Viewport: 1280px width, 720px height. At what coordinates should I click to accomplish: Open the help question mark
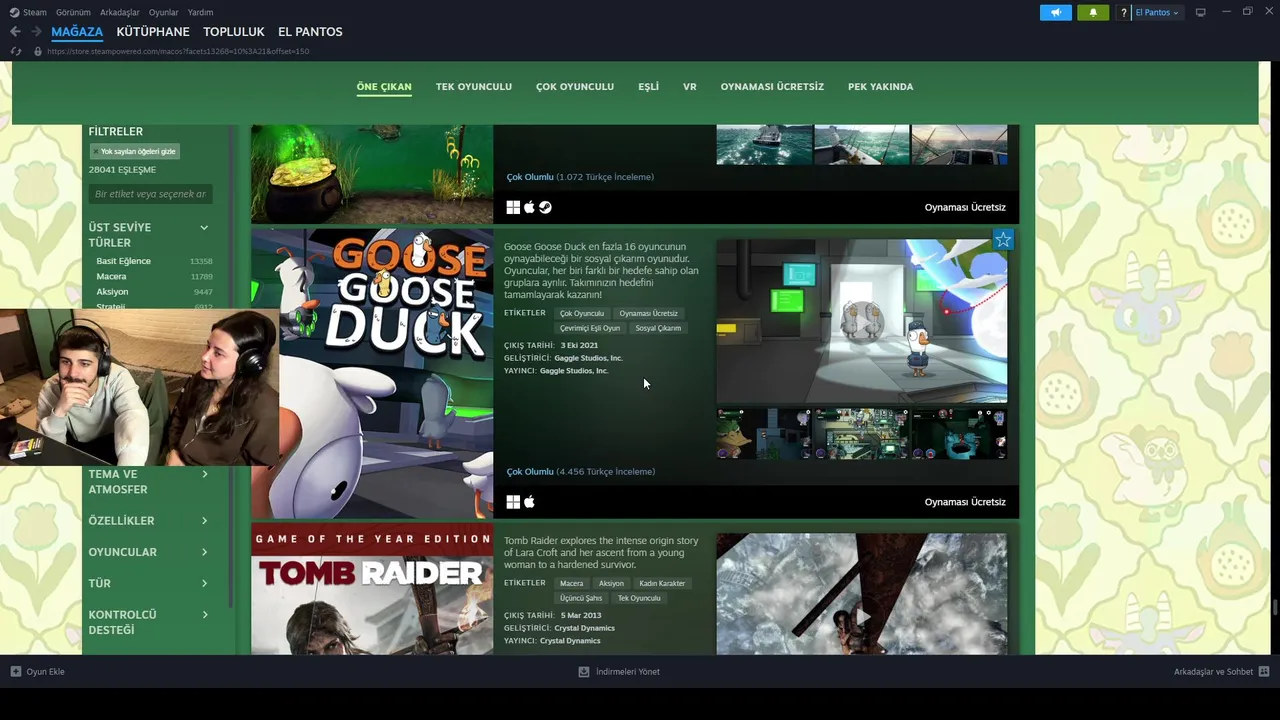point(1124,12)
